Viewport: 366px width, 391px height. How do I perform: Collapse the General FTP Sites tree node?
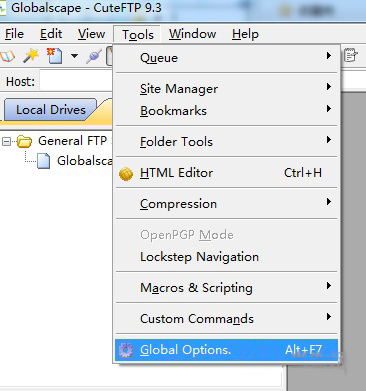pos(6,142)
